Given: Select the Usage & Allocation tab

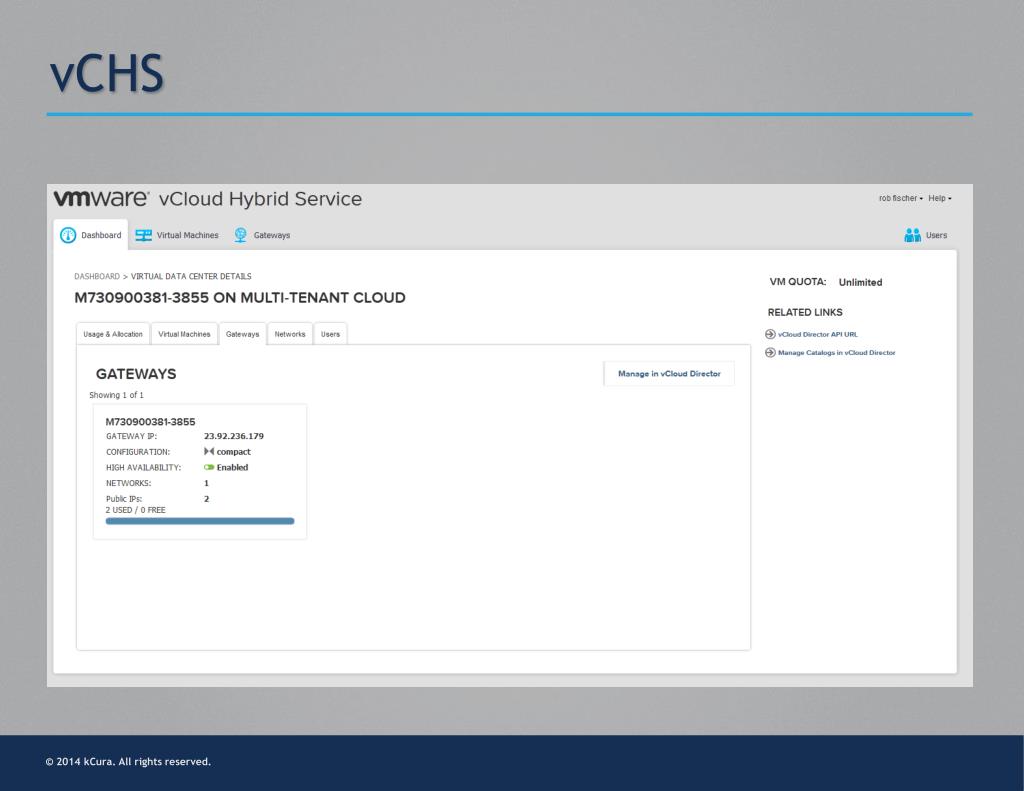Looking at the screenshot, I should (113, 334).
